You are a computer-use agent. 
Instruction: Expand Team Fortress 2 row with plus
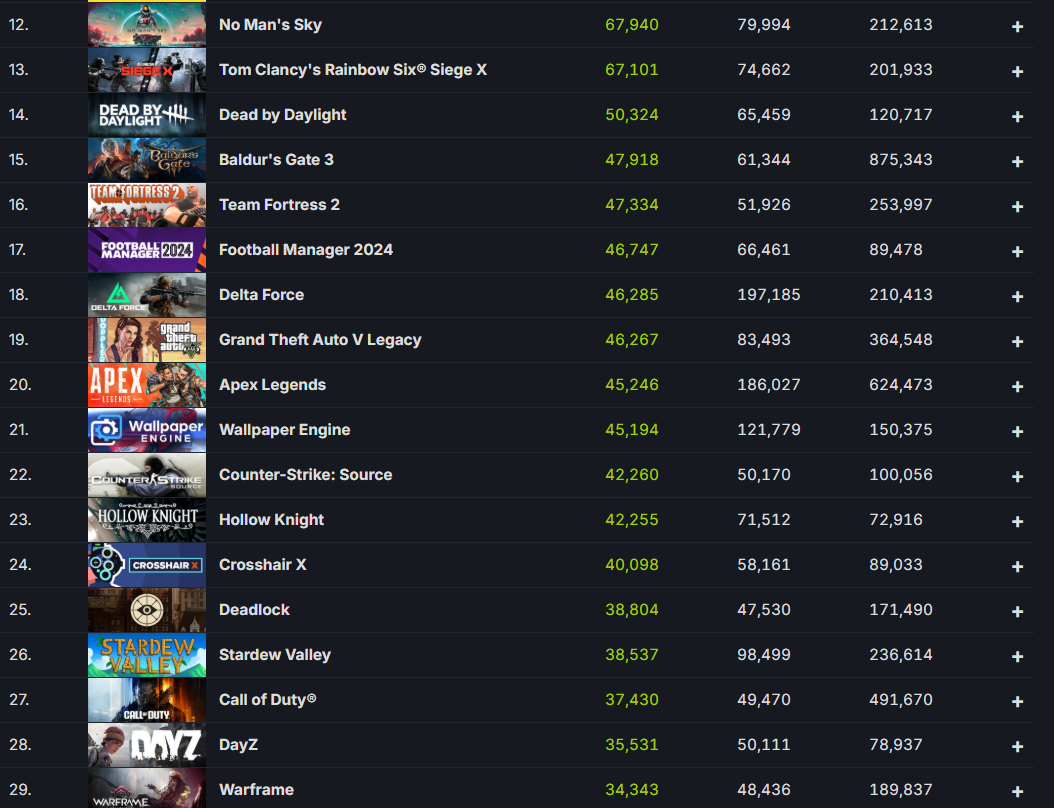click(1018, 206)
